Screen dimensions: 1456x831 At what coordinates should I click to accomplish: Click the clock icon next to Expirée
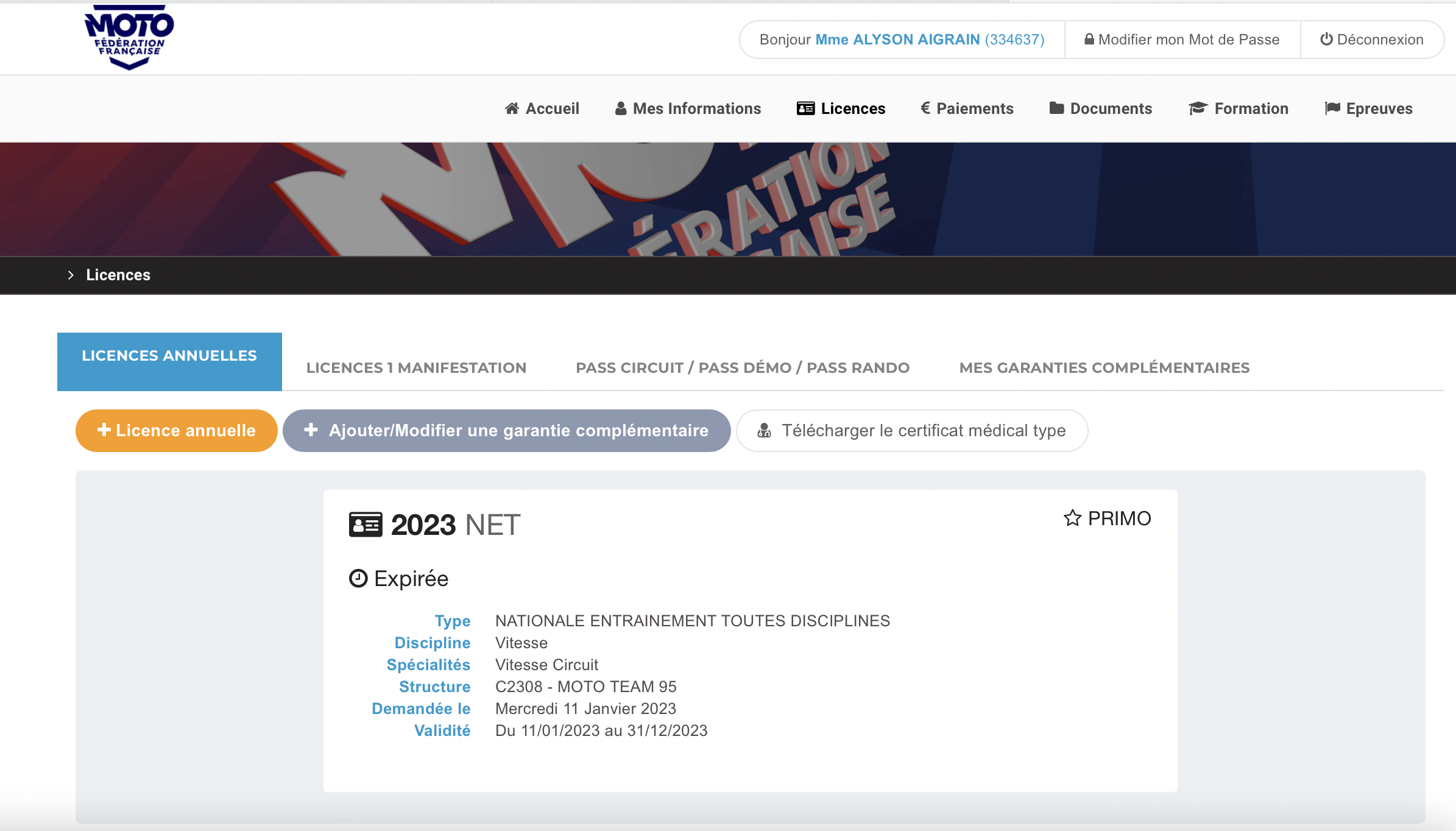358,578
